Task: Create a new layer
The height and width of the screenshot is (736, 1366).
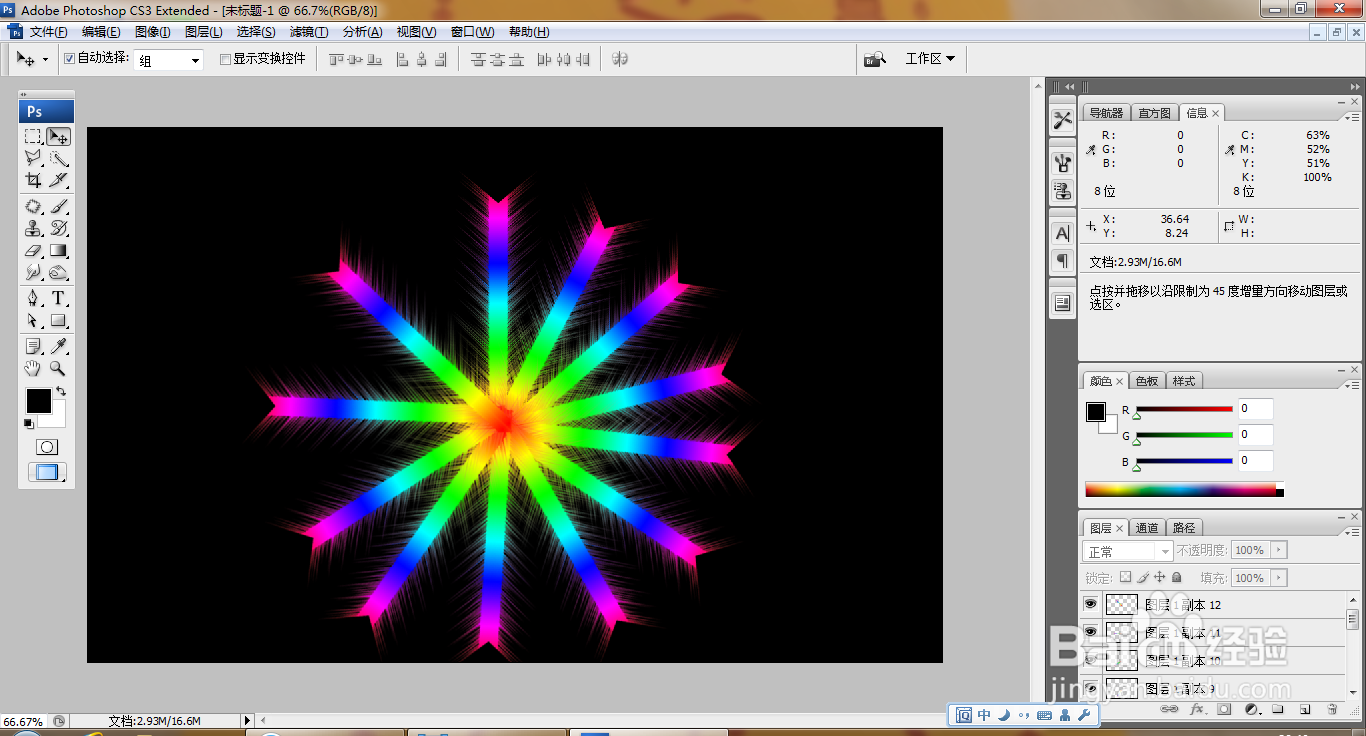Action: tap(1305, 709)
